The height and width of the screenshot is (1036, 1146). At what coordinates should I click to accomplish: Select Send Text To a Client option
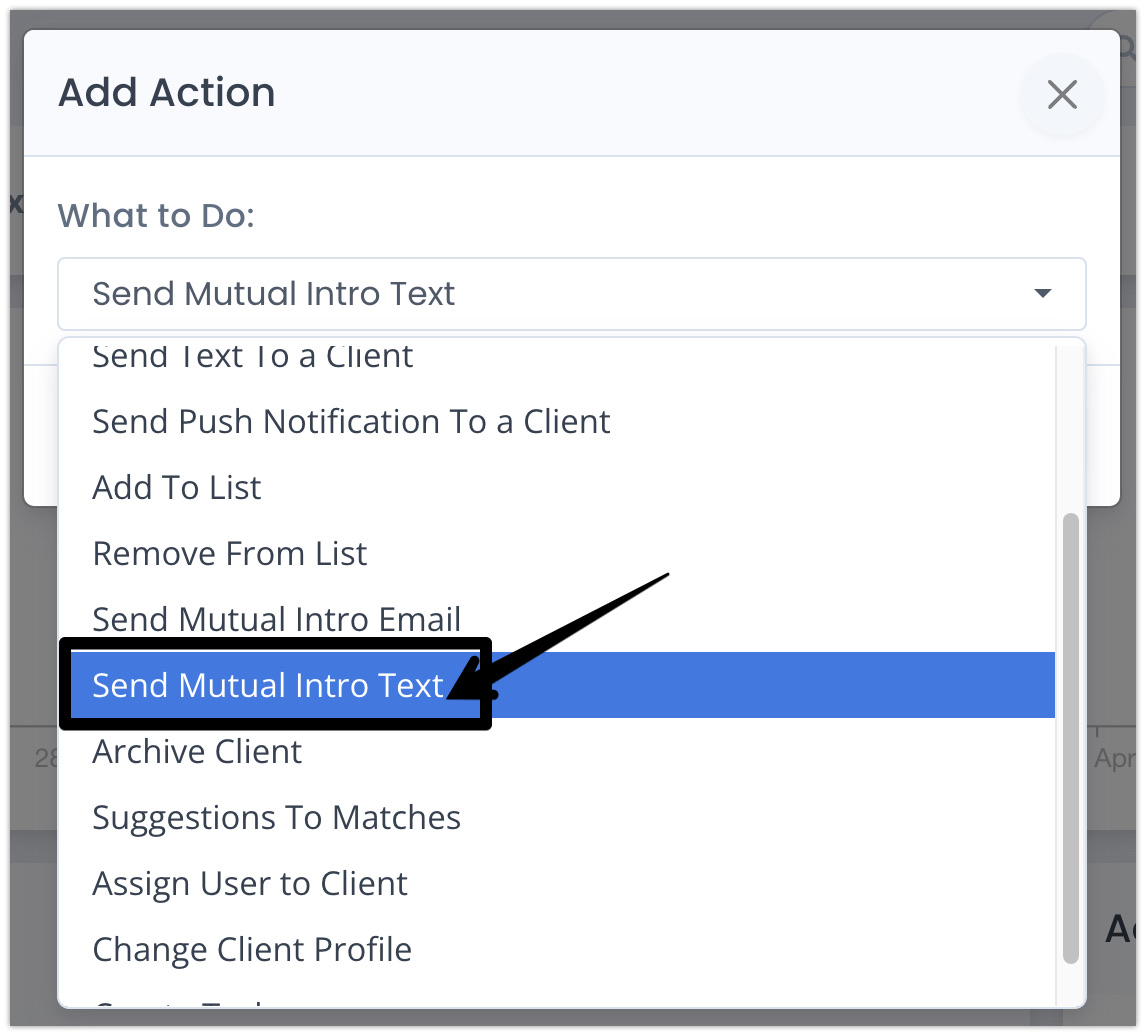coord(252,358)
